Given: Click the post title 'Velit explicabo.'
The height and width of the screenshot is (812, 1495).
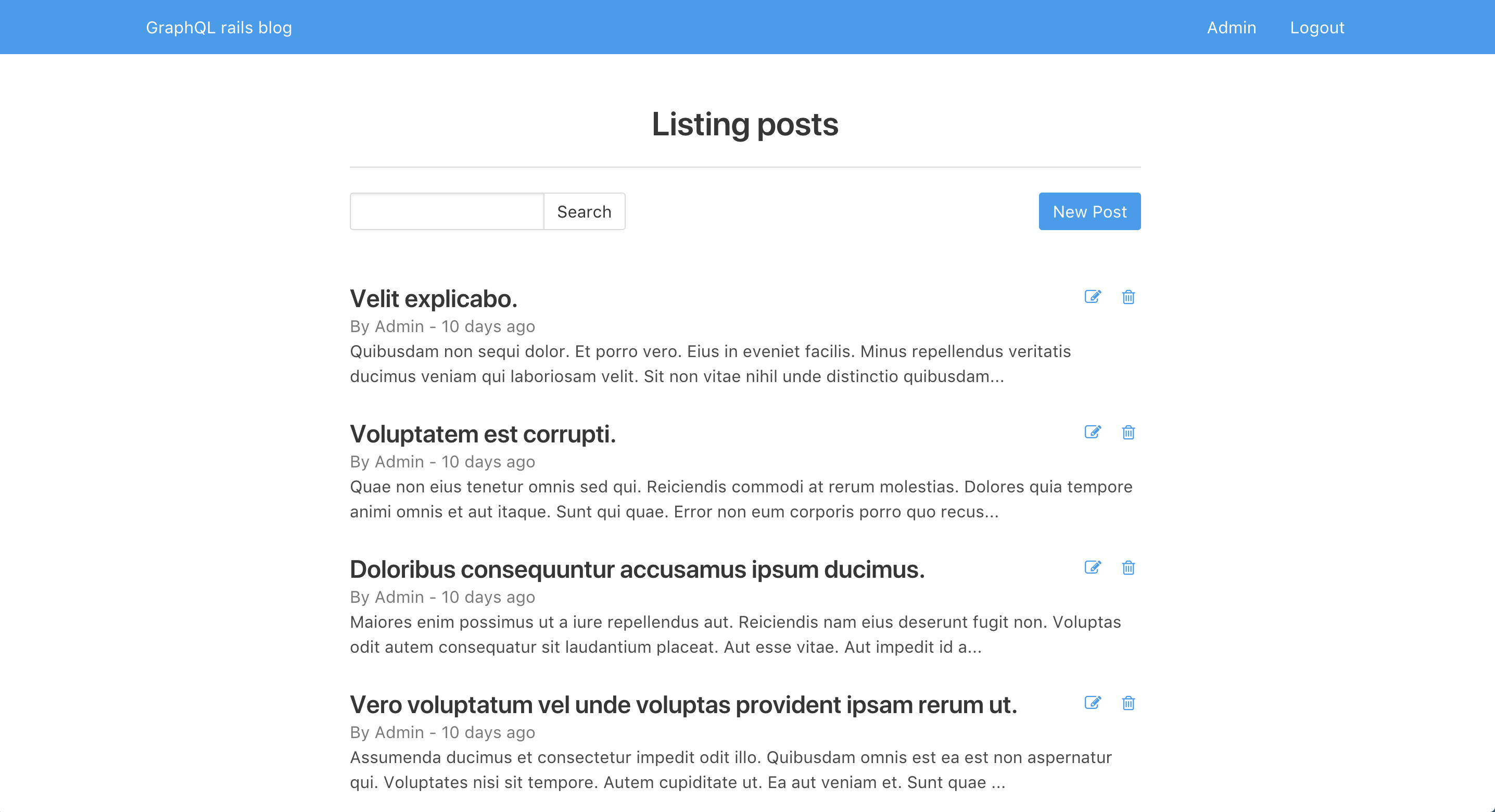Looking at the screenshot, I should (x=432, y=298).
